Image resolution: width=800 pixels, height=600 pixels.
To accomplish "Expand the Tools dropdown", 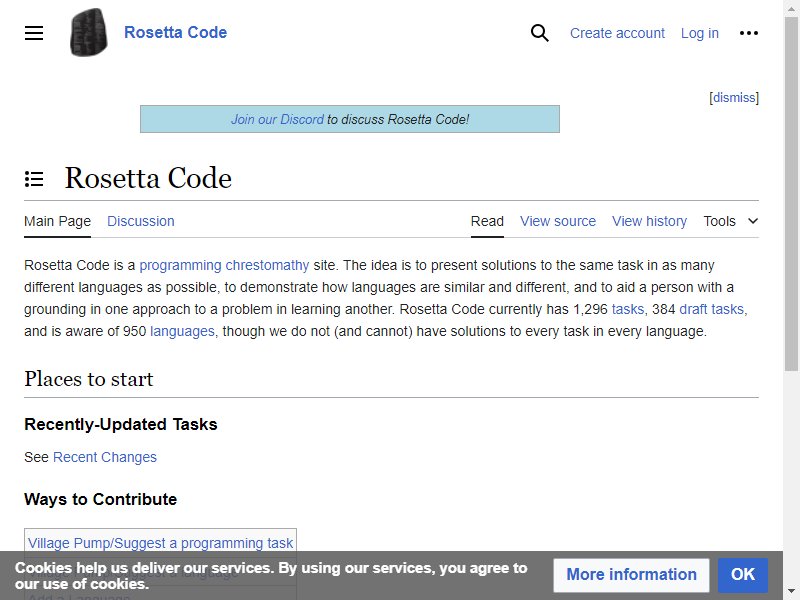I will click(731, 221).
